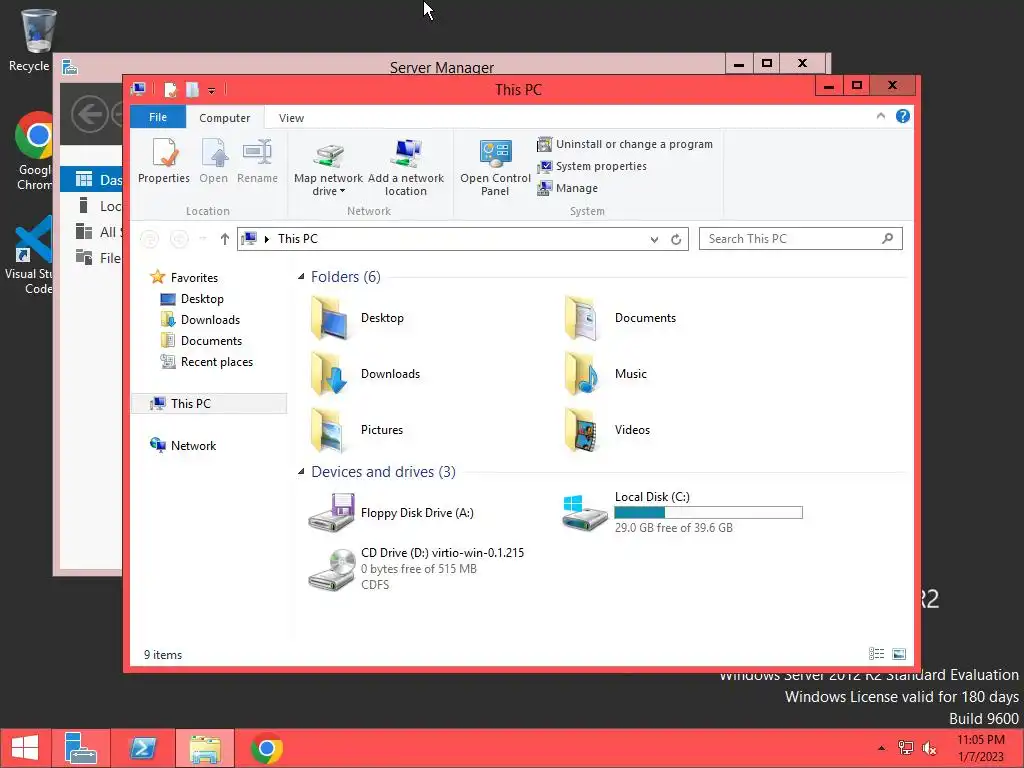Click File Explorer taskbar button
Image resolution: width=1024 pixels, height=768 pixels.
204,748
